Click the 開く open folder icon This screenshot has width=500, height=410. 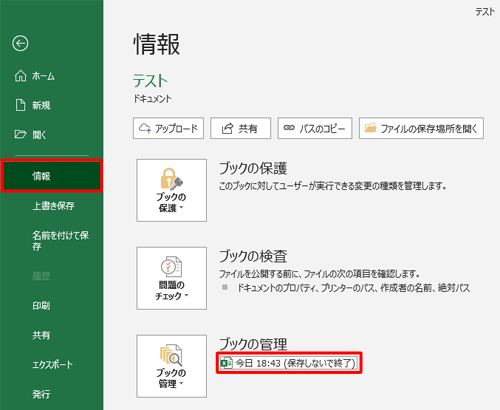coord(20,134)
